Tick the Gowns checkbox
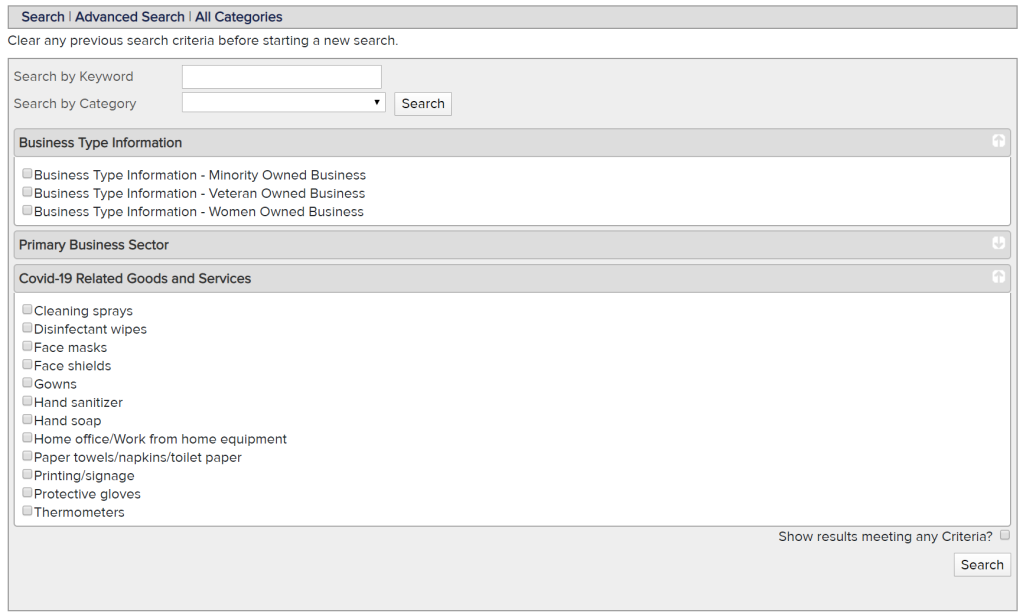 tap(27, 382)
